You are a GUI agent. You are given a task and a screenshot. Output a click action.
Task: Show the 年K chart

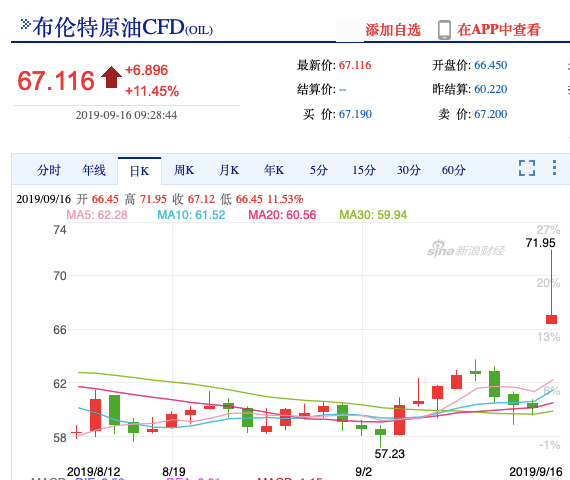[x=274, y=170]
